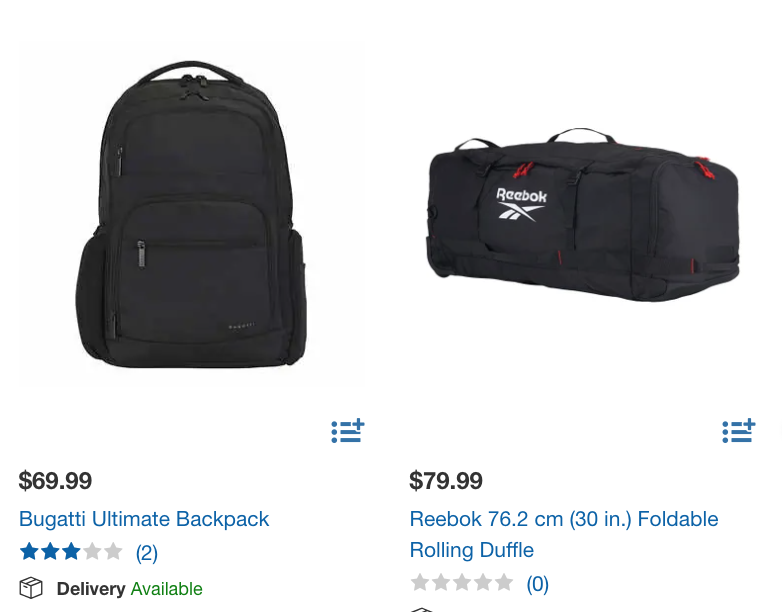This screenshot has width=782, height=612.
Task: Select the first gray star of Reebok rating
Action: pos(420,583)
